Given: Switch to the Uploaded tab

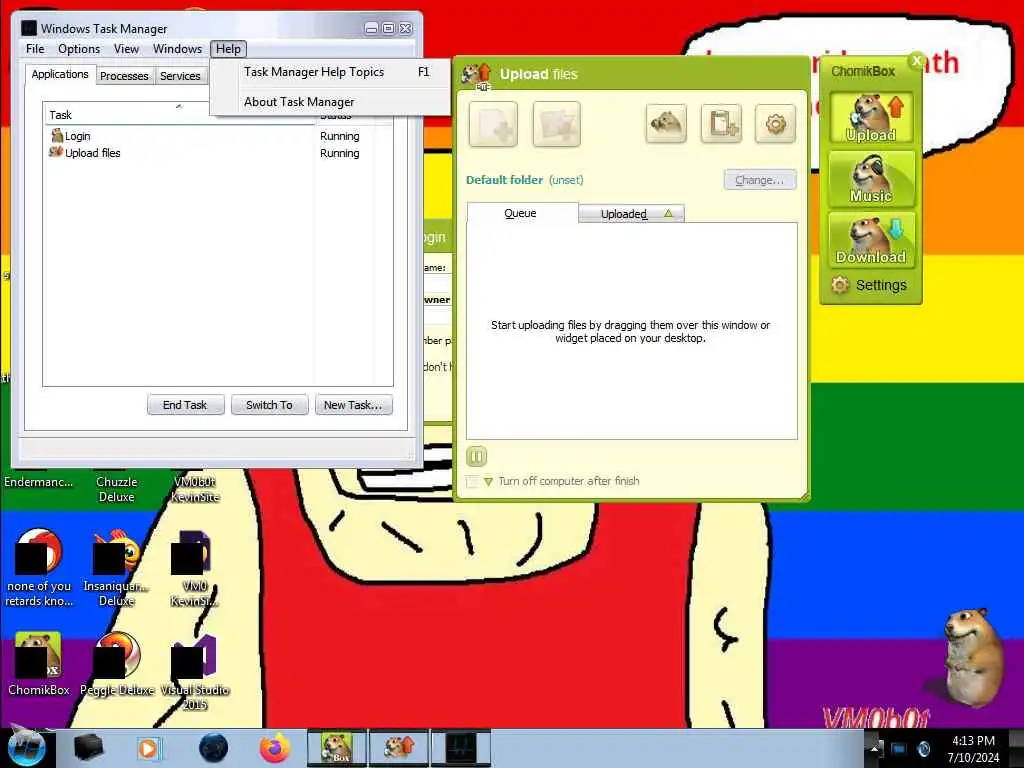Looking at the screenshot, I should pos(632,214).
